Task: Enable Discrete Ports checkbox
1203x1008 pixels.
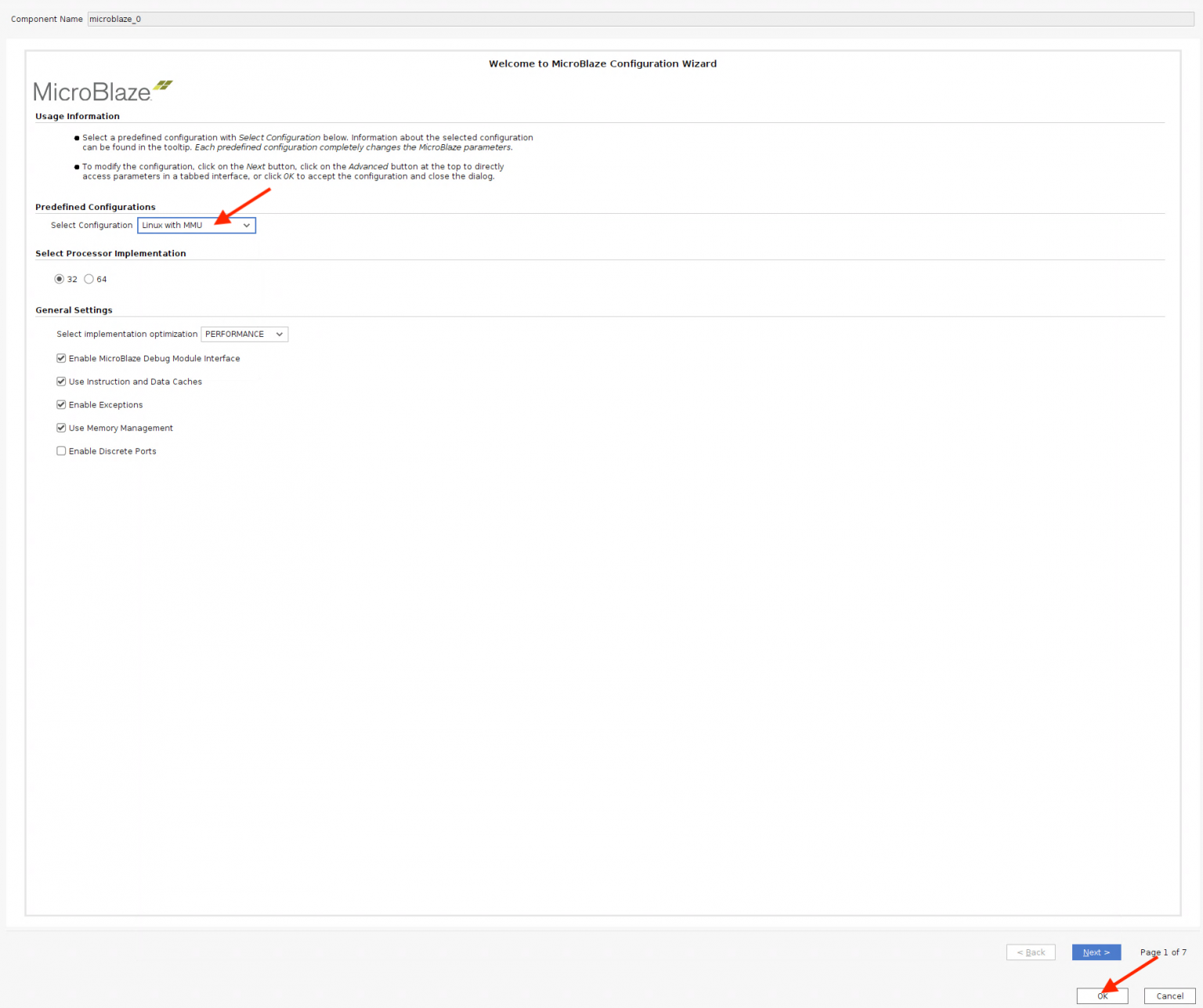Action: click(x=61, y=451)
